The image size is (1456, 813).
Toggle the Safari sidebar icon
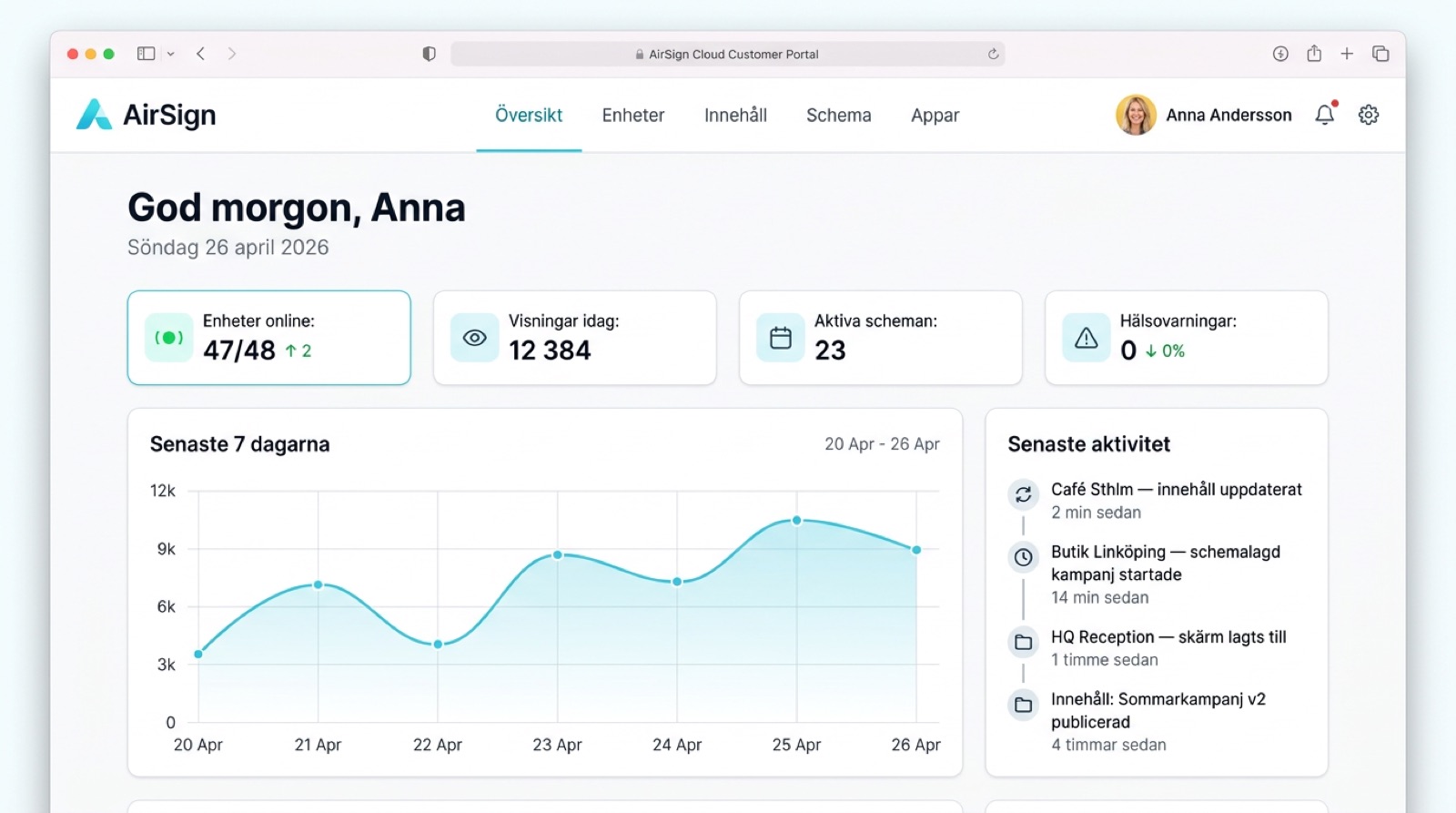coord(146,54)
